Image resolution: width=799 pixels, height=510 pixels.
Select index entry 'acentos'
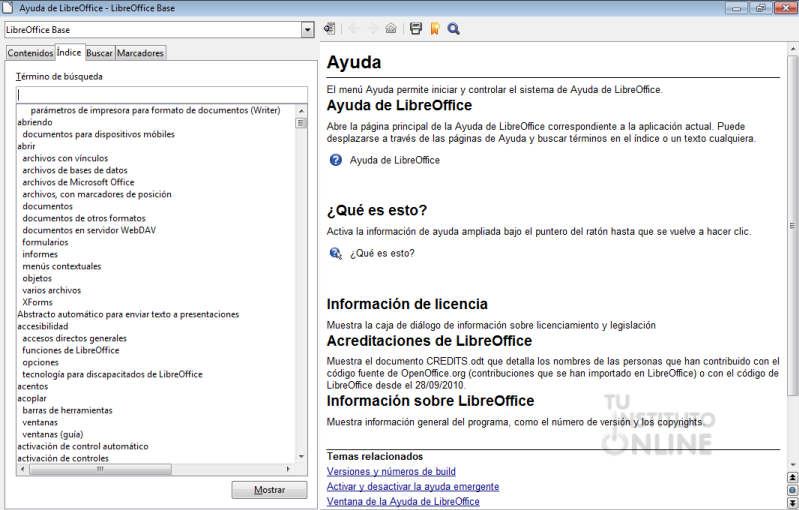pos(33,386)
